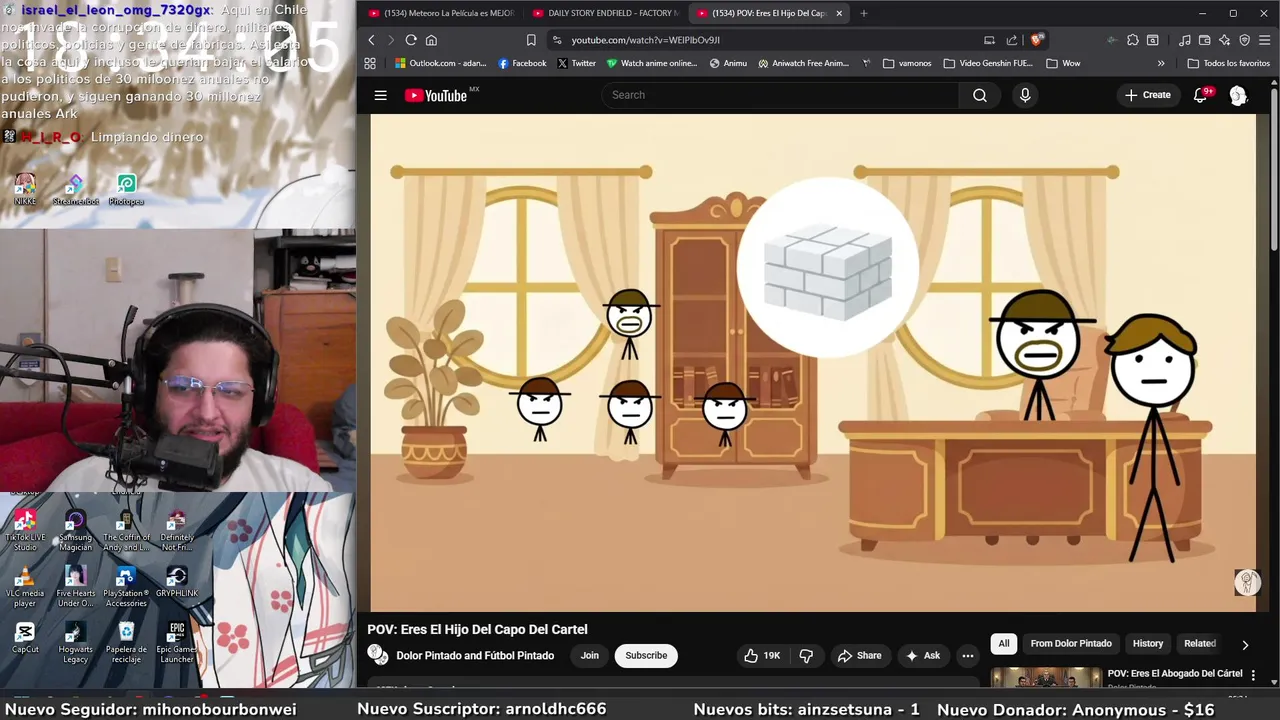Open Watch anime online bookmark

pyautogui.click(x=652, y=63)
